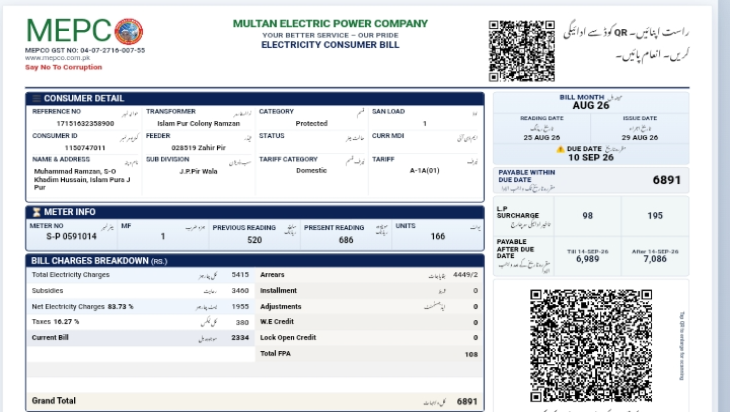Click the Net Electricity Charges row

point(140,307)
